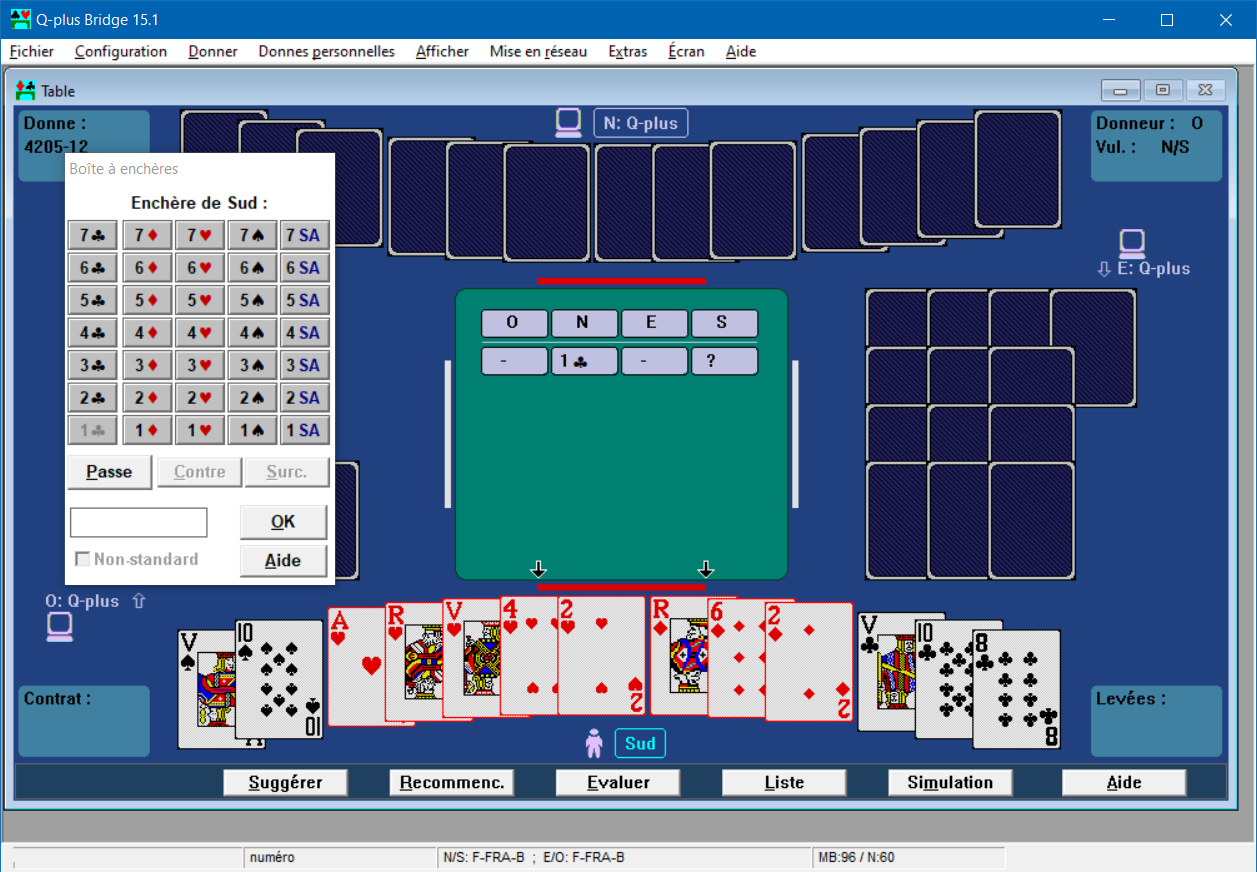Screen dimensions: 1257x872
Task: Bid 6 hearts in bidding box
Action: point(199,268)
